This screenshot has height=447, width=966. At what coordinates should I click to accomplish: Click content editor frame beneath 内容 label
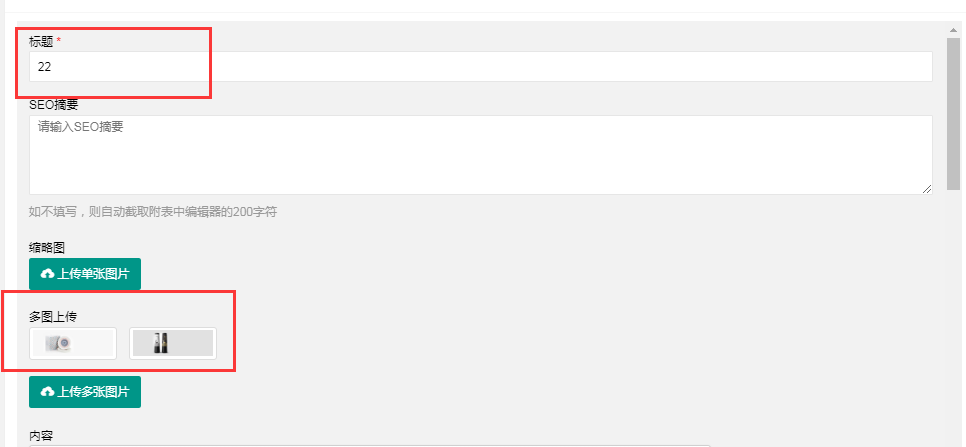click(370, 446)
